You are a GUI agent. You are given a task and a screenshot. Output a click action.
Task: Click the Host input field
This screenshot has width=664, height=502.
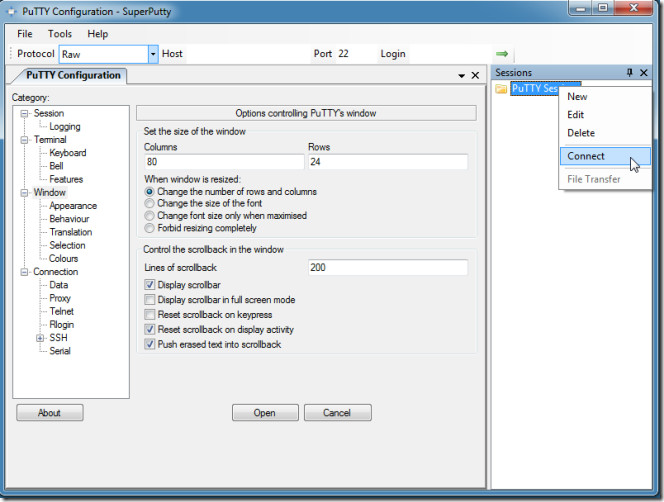[248, 54]
